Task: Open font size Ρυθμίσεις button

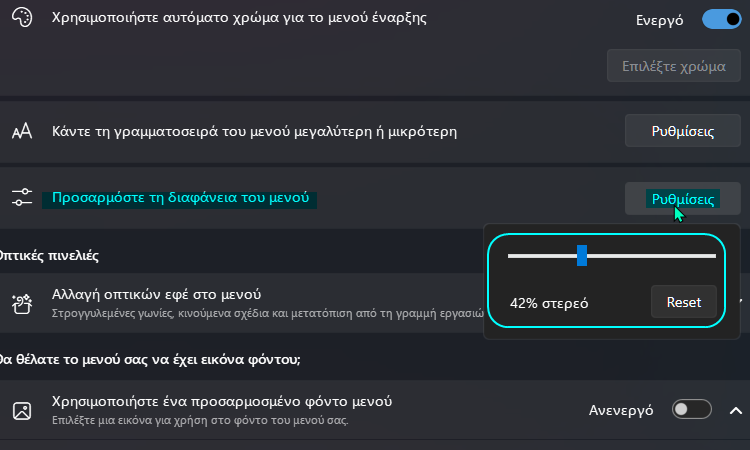Action: (683, 131)
